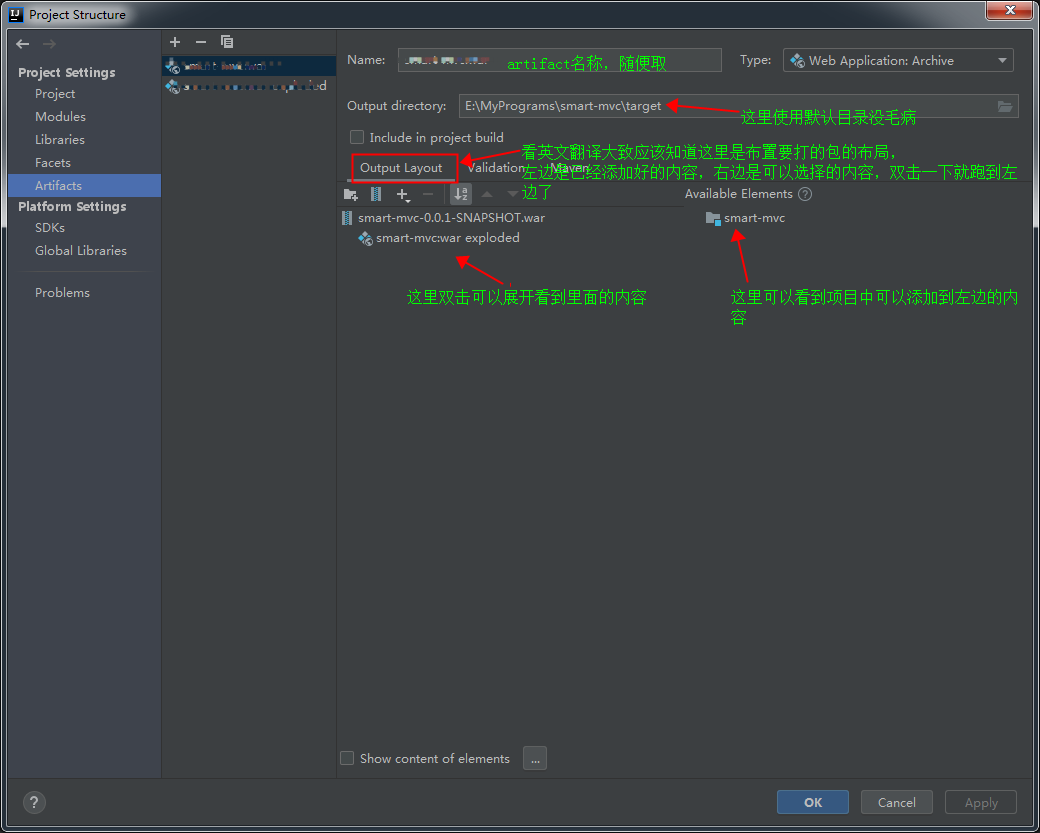
Task: Remove the selected element from the layout
Action: (x=428, y=194)
